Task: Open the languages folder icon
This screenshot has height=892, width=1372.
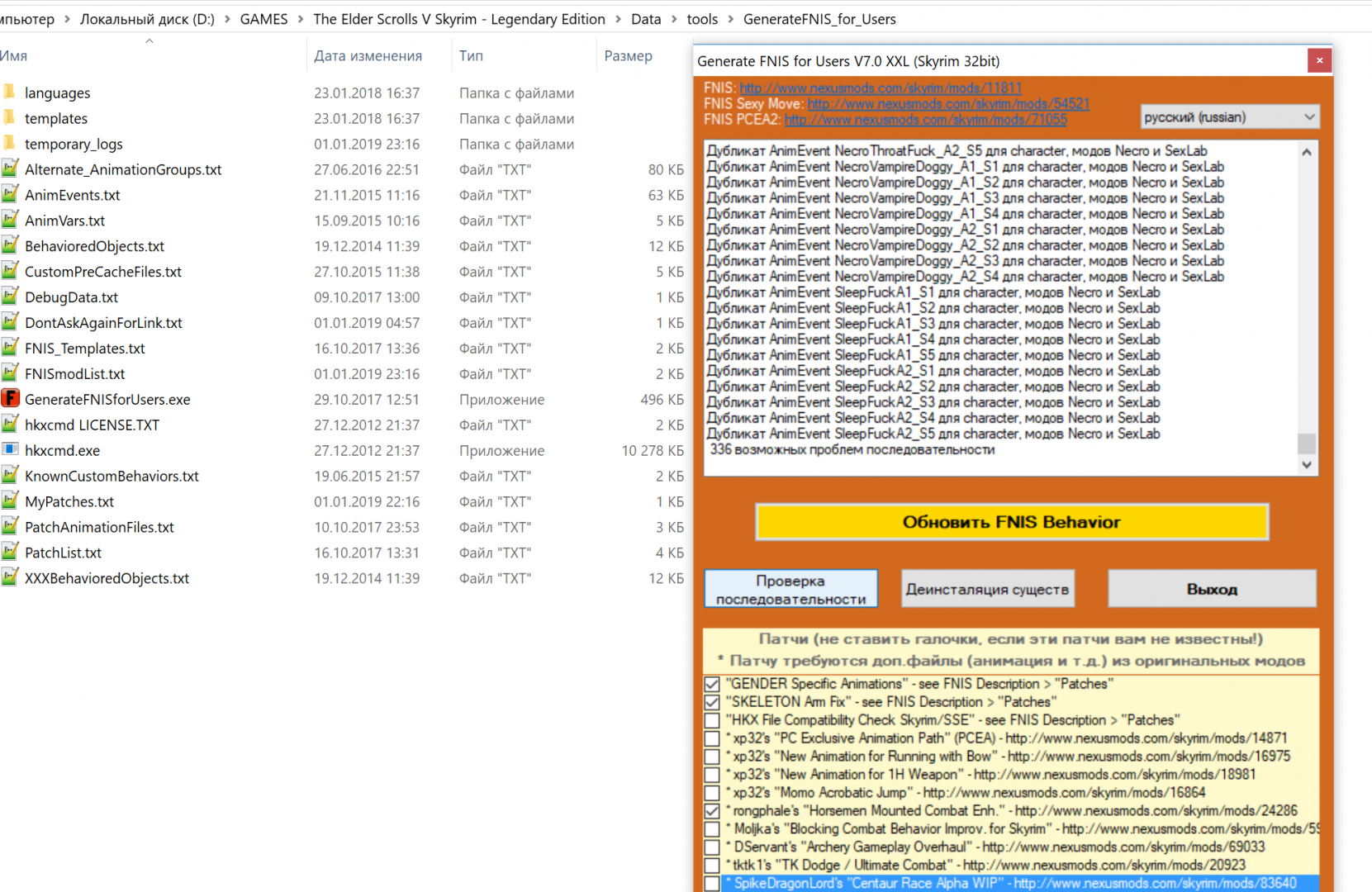Action: (x=10, y=93)
